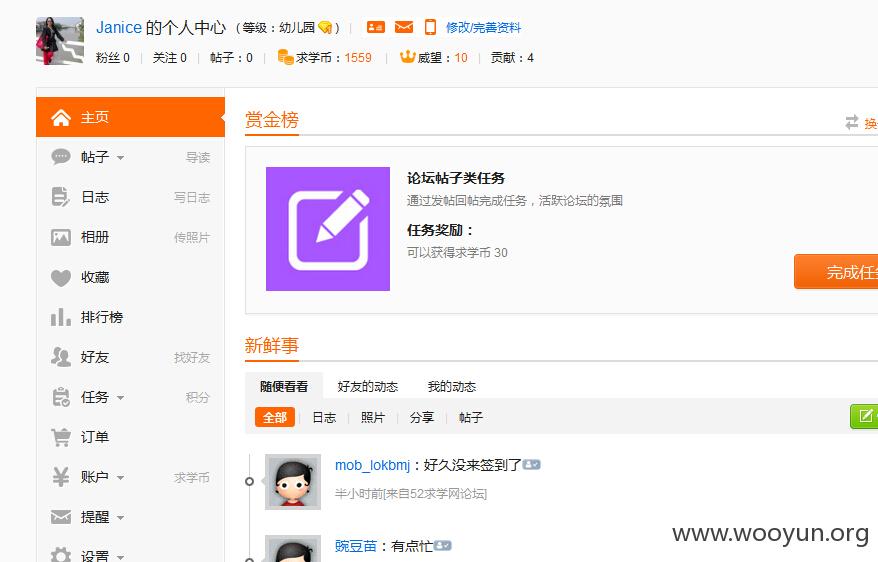Image resolution: width=878 pixels, height=562 pixels.
Task: Click the notepad icon for 日志
Action: (x=60, y=197)
